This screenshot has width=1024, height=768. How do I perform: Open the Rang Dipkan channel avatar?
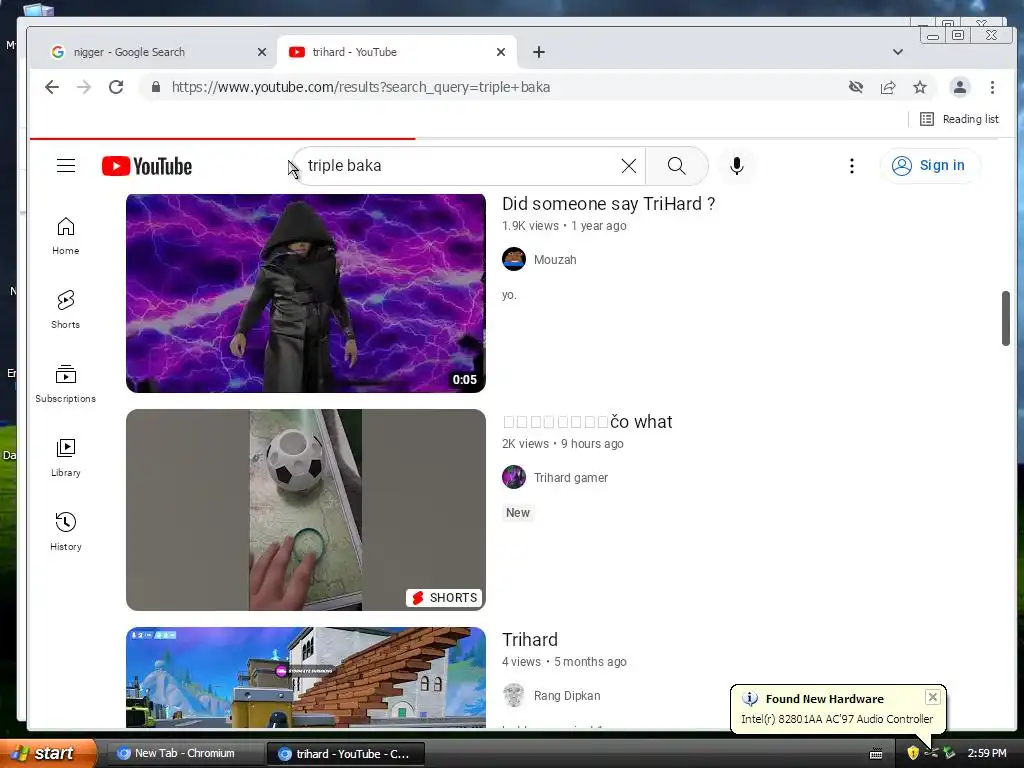(x=514, y=696)
